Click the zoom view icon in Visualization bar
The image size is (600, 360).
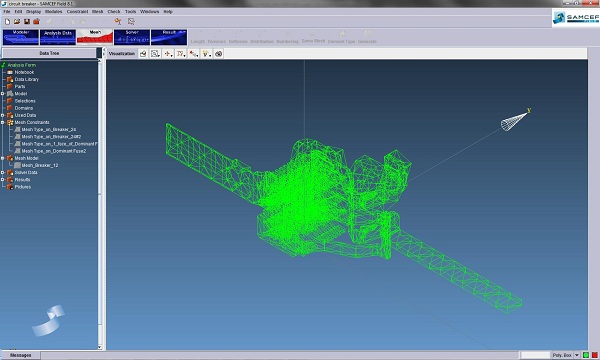(x=155, y=54)
